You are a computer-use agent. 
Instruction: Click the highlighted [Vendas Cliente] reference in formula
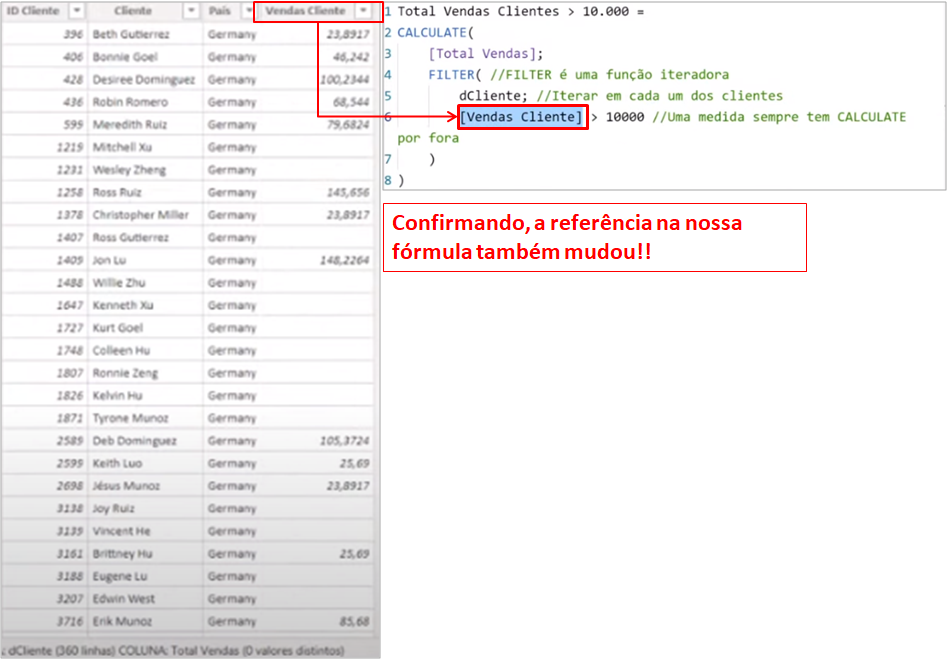[x=521, y=117]
